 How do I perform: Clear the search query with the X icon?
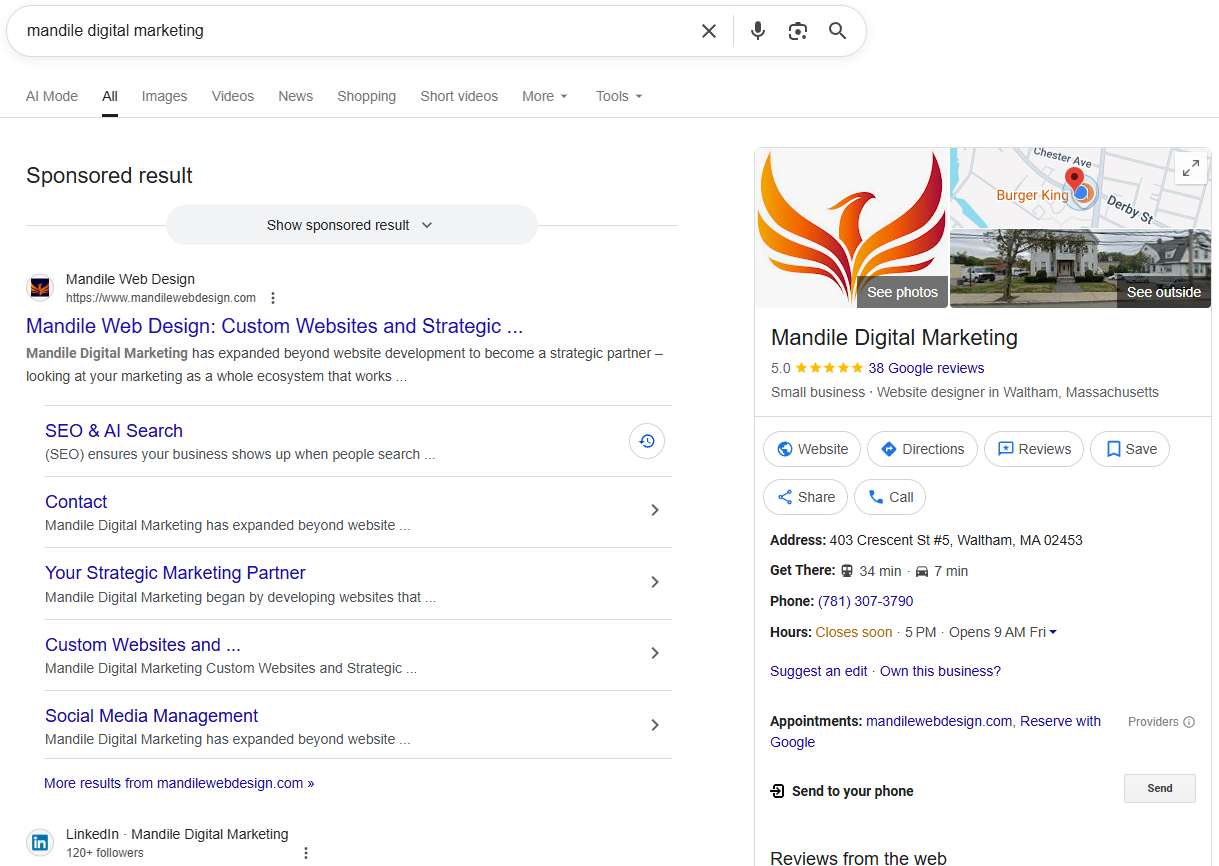[709, 30]
